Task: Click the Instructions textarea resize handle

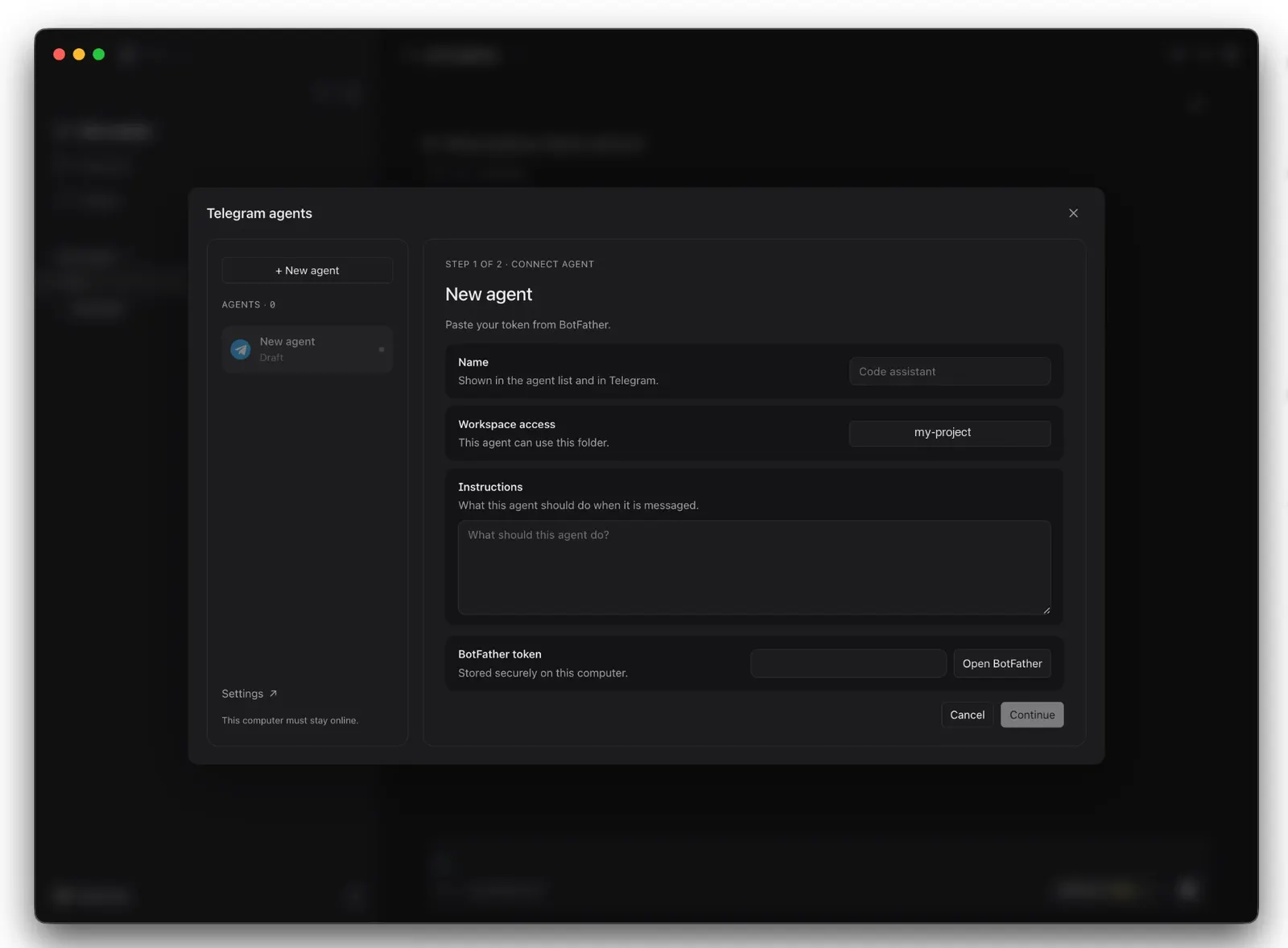Action: pyautogui.click(x=1046, y=610)
